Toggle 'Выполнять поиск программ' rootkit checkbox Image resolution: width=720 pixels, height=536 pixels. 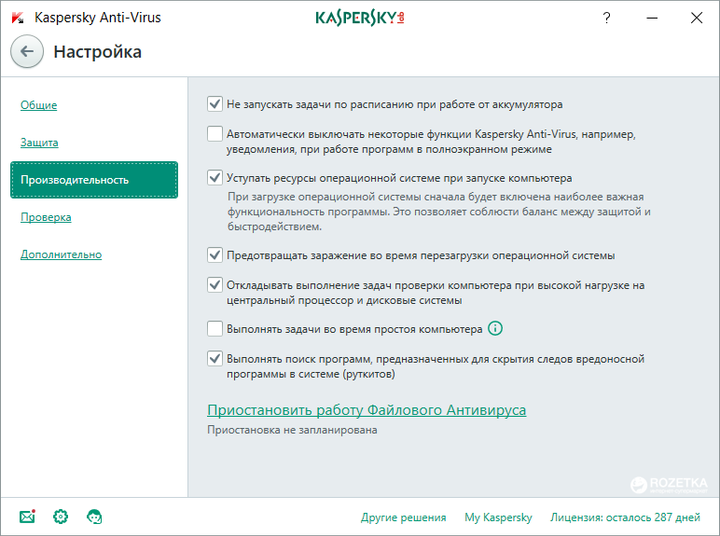tap(215, 358)
